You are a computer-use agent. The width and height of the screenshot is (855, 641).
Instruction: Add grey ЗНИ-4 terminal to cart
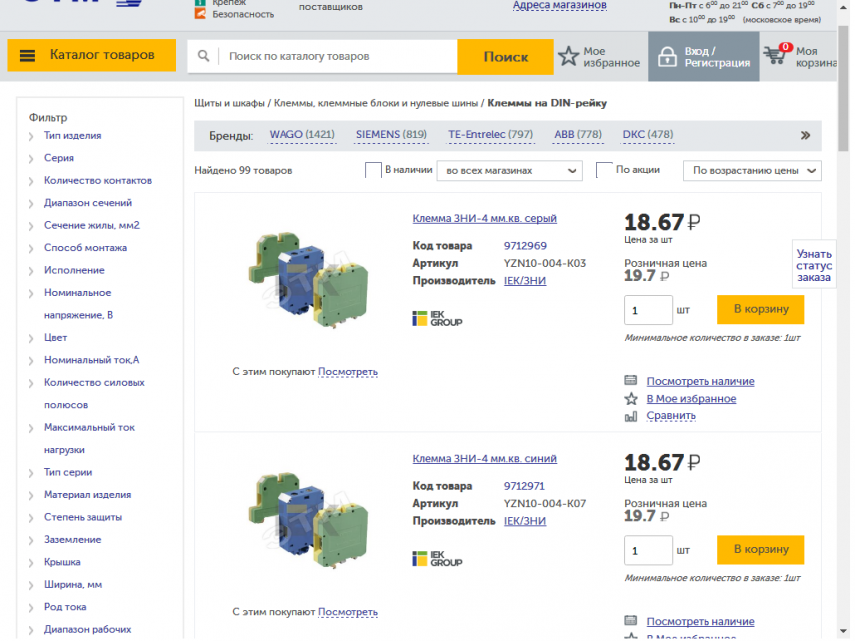point(760,309)
